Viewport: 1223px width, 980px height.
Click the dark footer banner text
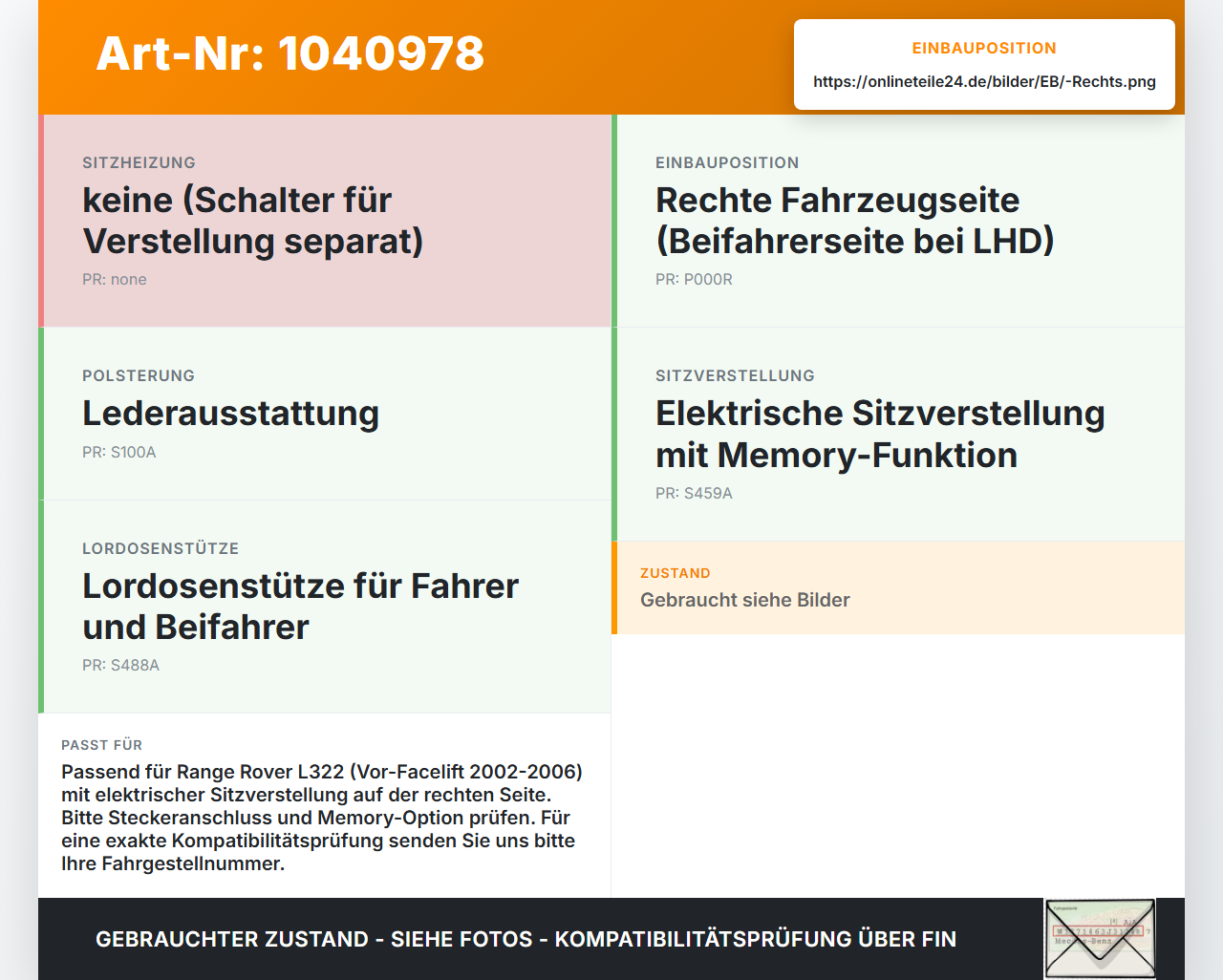526,939
